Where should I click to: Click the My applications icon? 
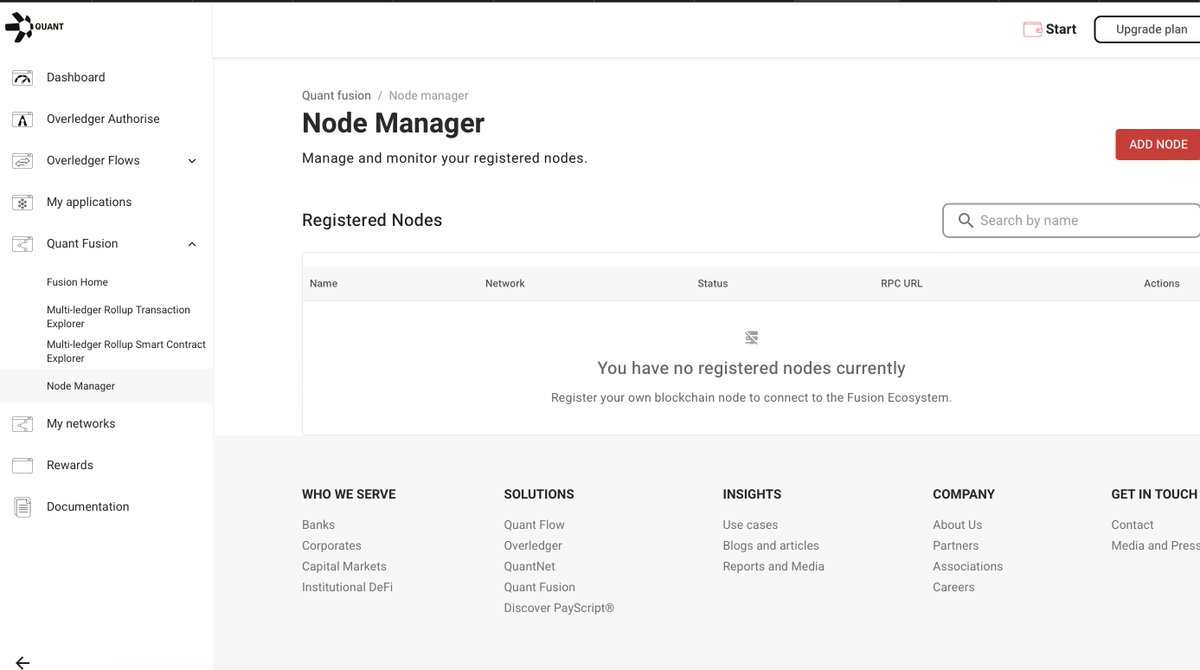pyautogui.click(x=22, y=203)
